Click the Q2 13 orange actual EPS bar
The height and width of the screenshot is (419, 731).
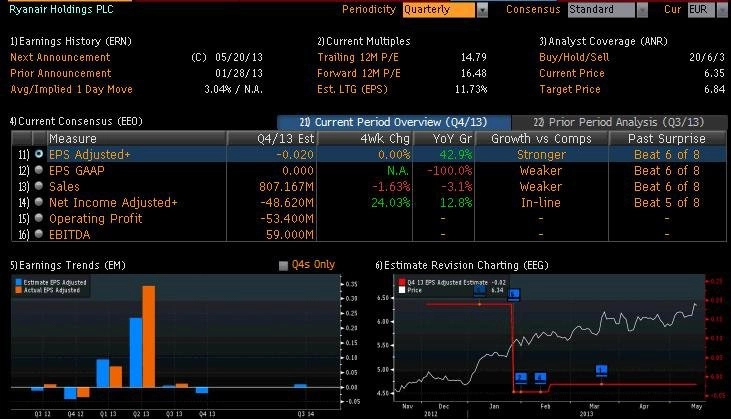point(149,336)
